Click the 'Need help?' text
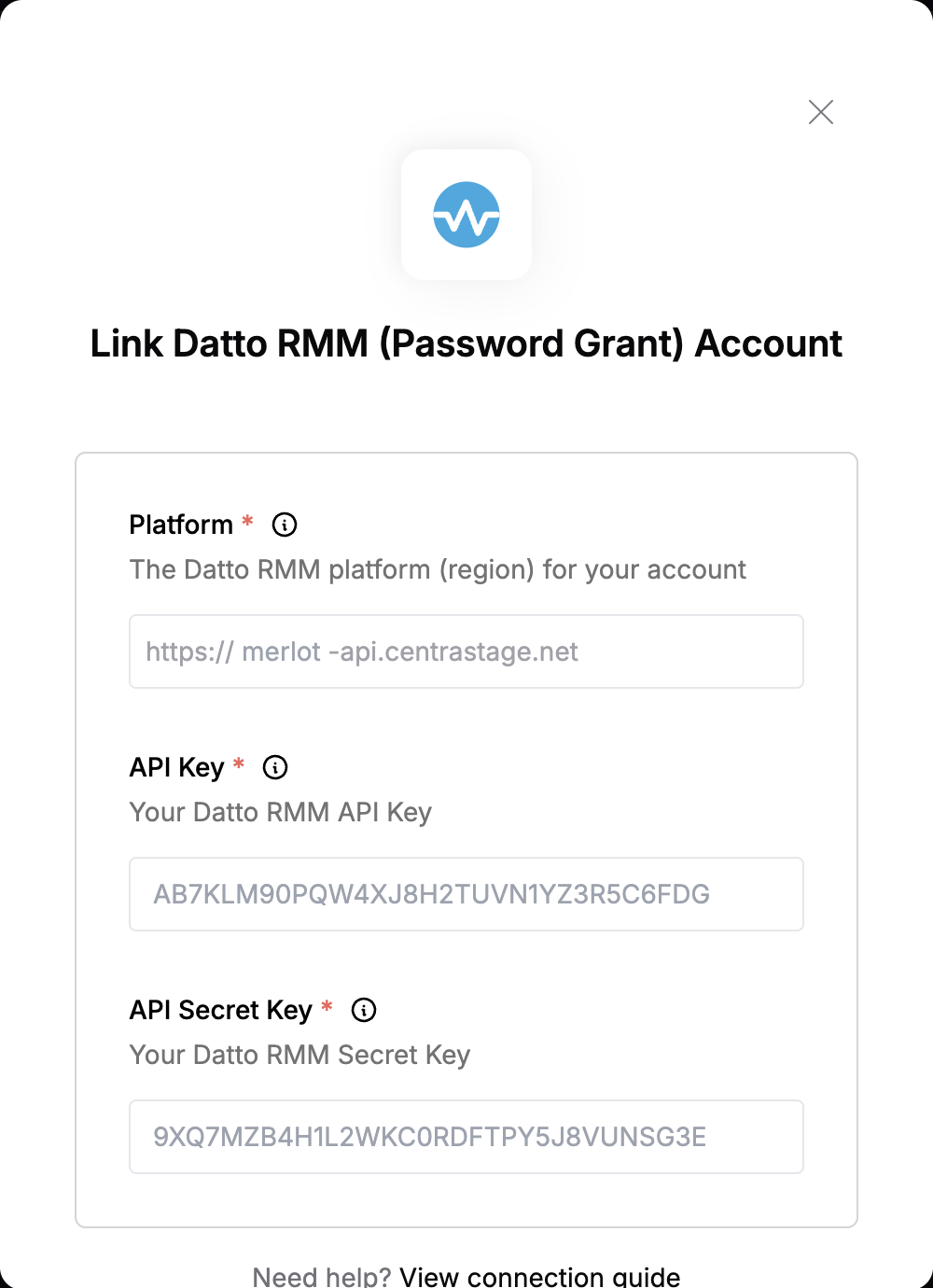The width and height of the screenshot is (933, 1288). click(x=322, y=1276)
